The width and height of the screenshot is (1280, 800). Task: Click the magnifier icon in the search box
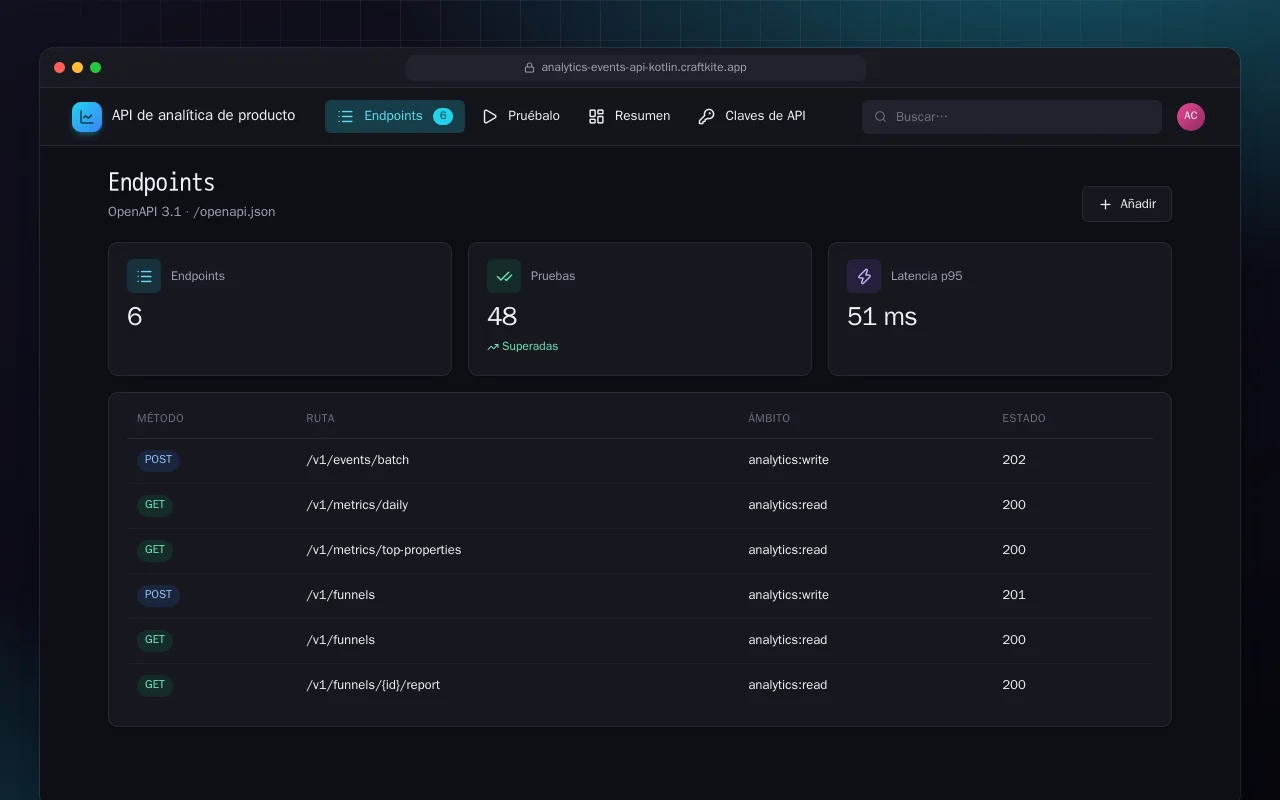point(881,117)
